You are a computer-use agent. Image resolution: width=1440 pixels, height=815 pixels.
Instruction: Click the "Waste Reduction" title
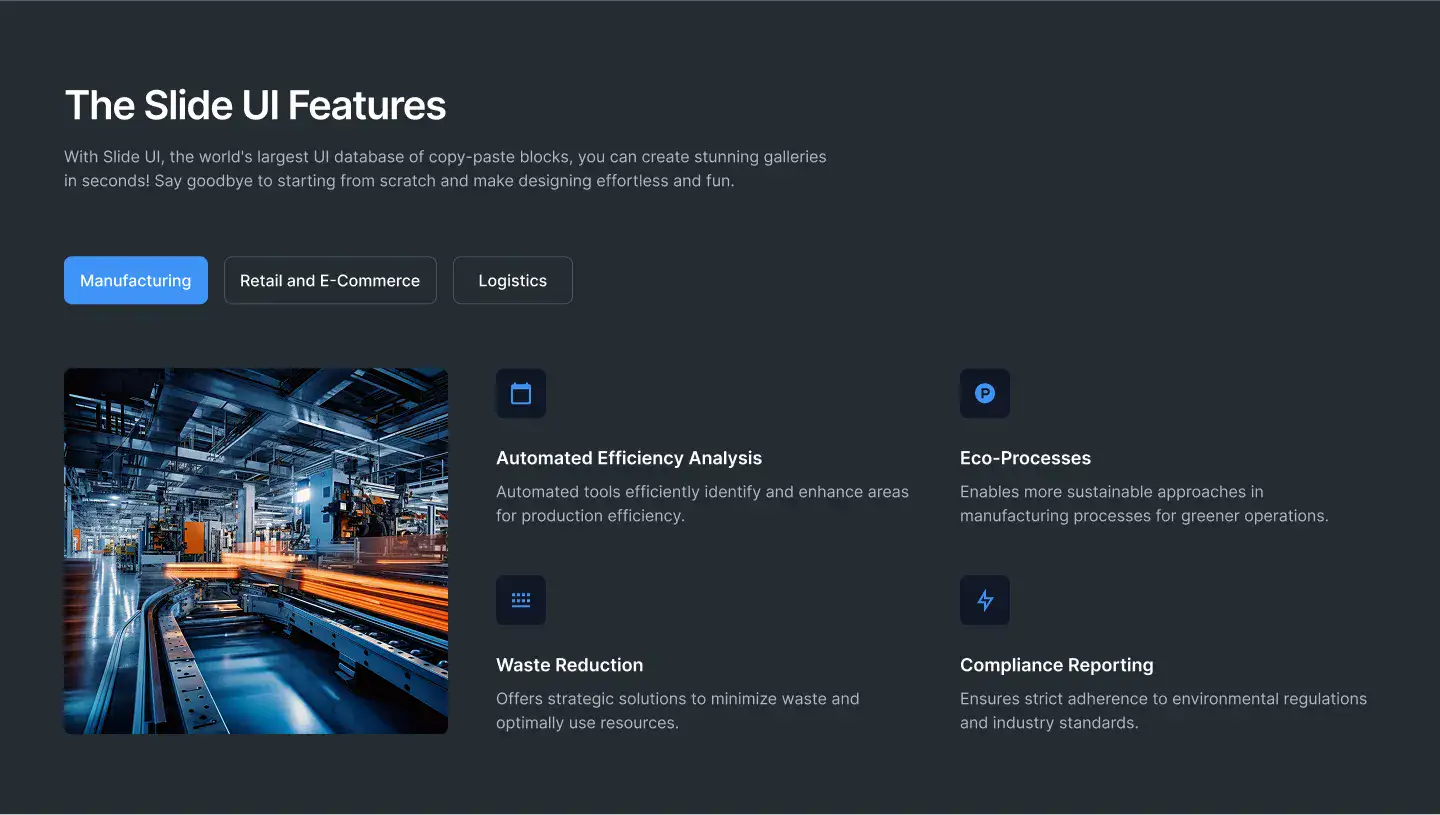tap(570, 665)
